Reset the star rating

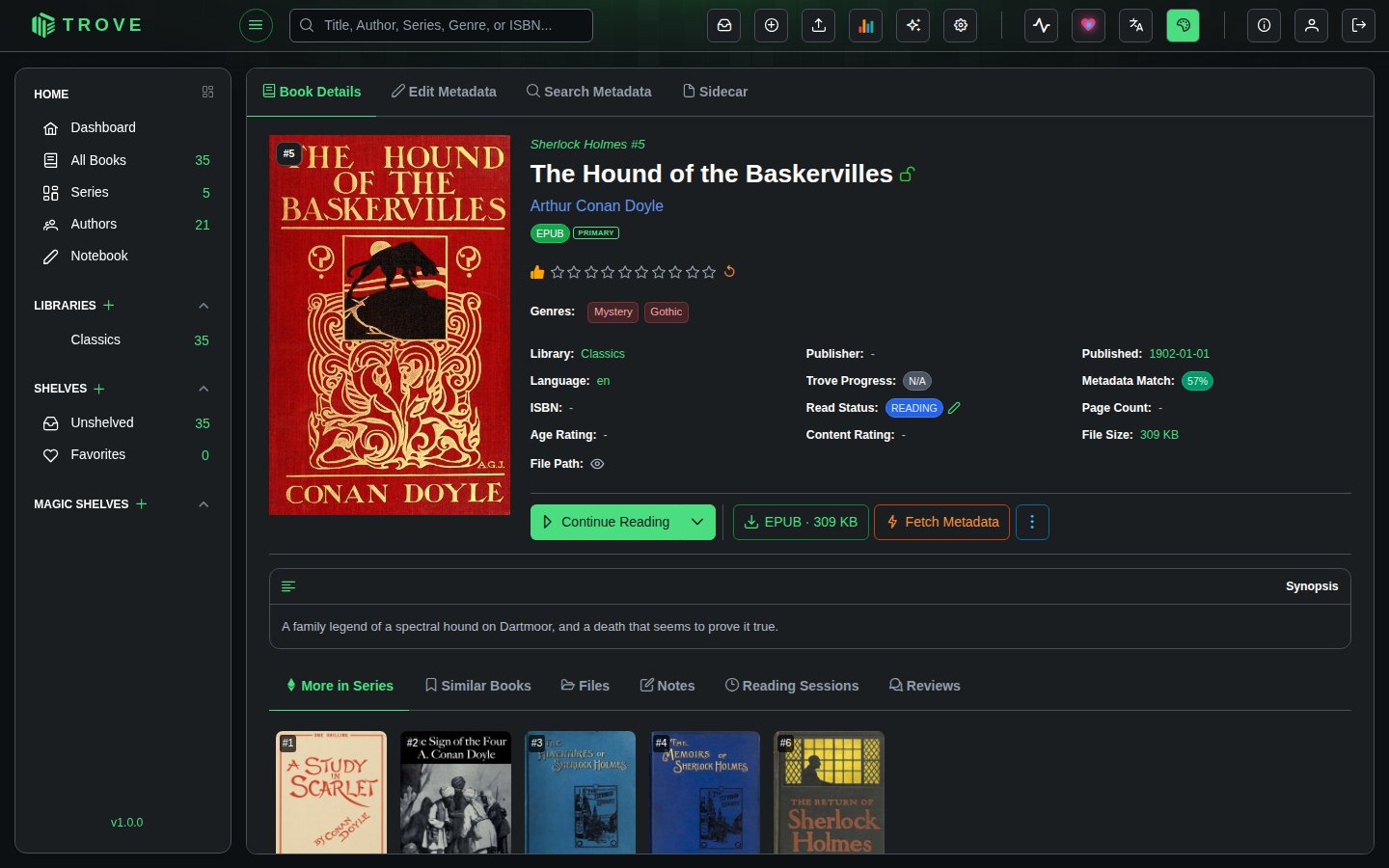pos(730,271)
